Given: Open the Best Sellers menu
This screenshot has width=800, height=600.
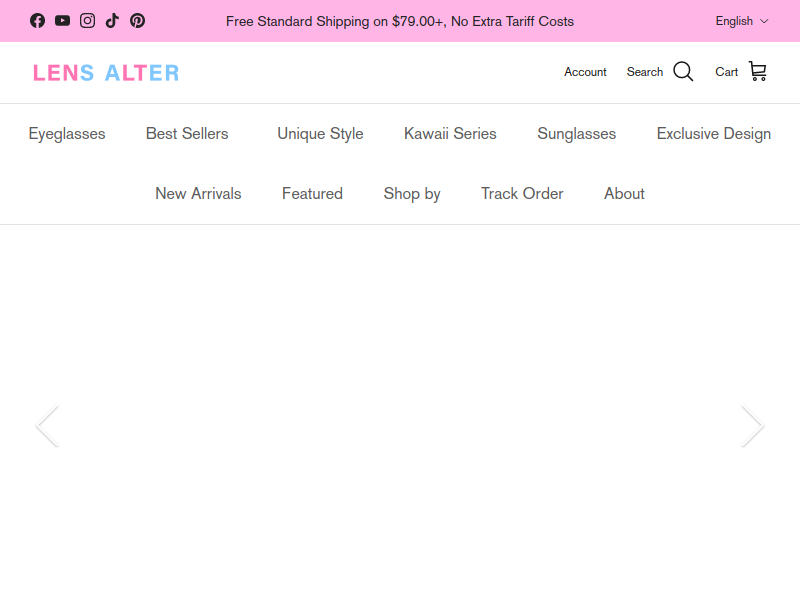Looking at the screenshot, I should pyautogui.click(x=187, y=134).
